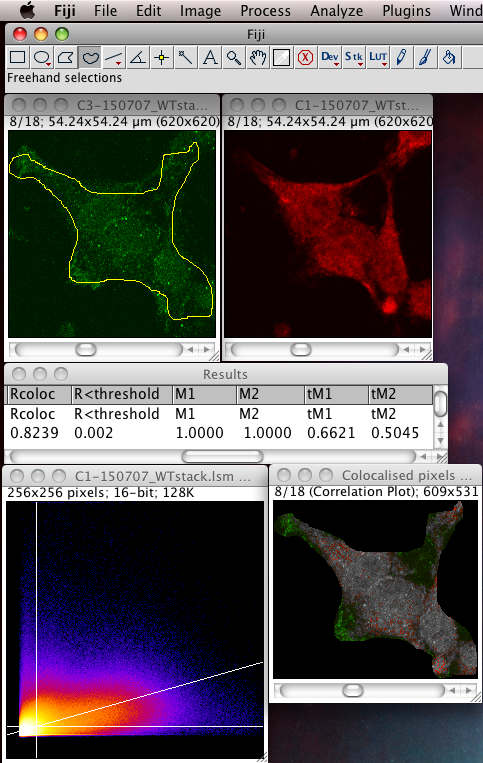Open the Analyze menu

tap(337, 11)
